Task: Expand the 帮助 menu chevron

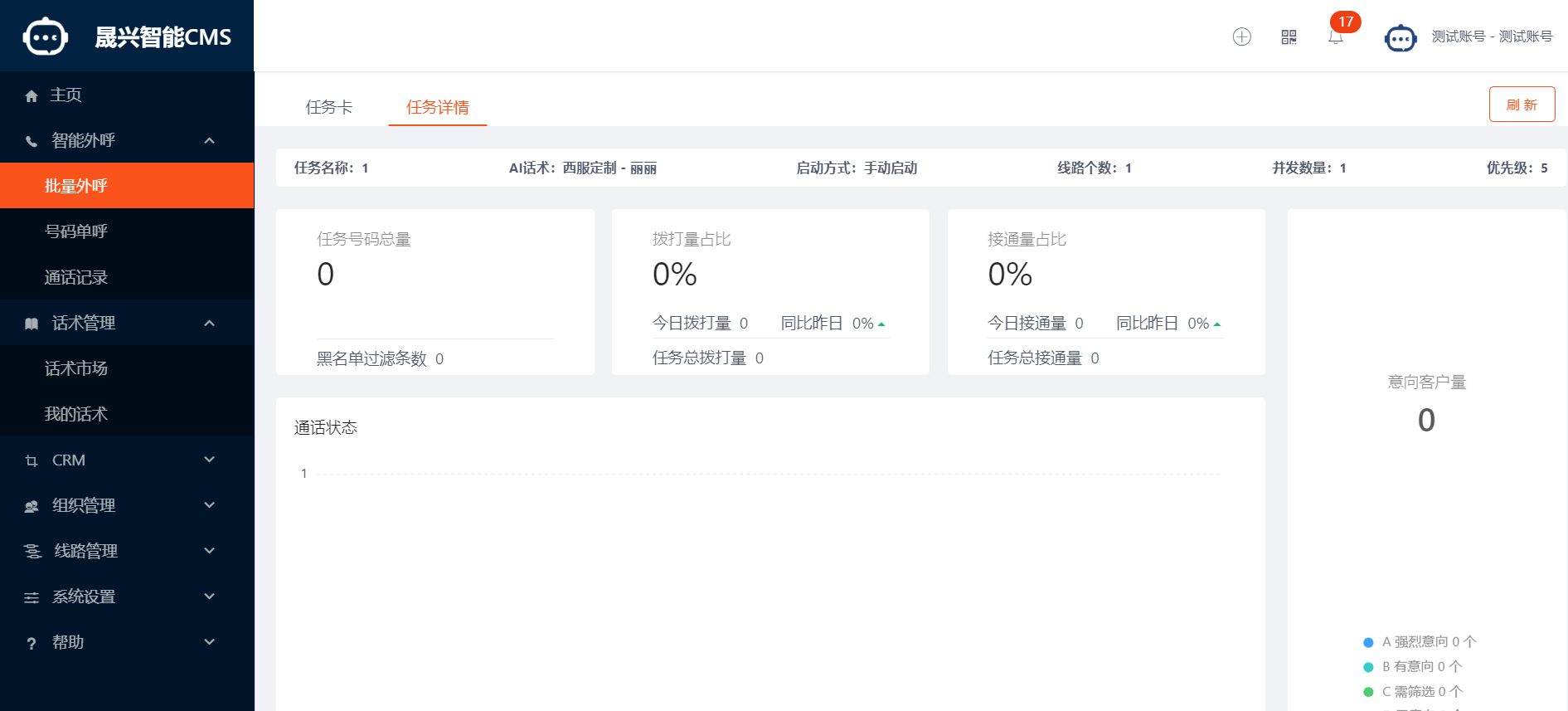Action: (210, 642)
